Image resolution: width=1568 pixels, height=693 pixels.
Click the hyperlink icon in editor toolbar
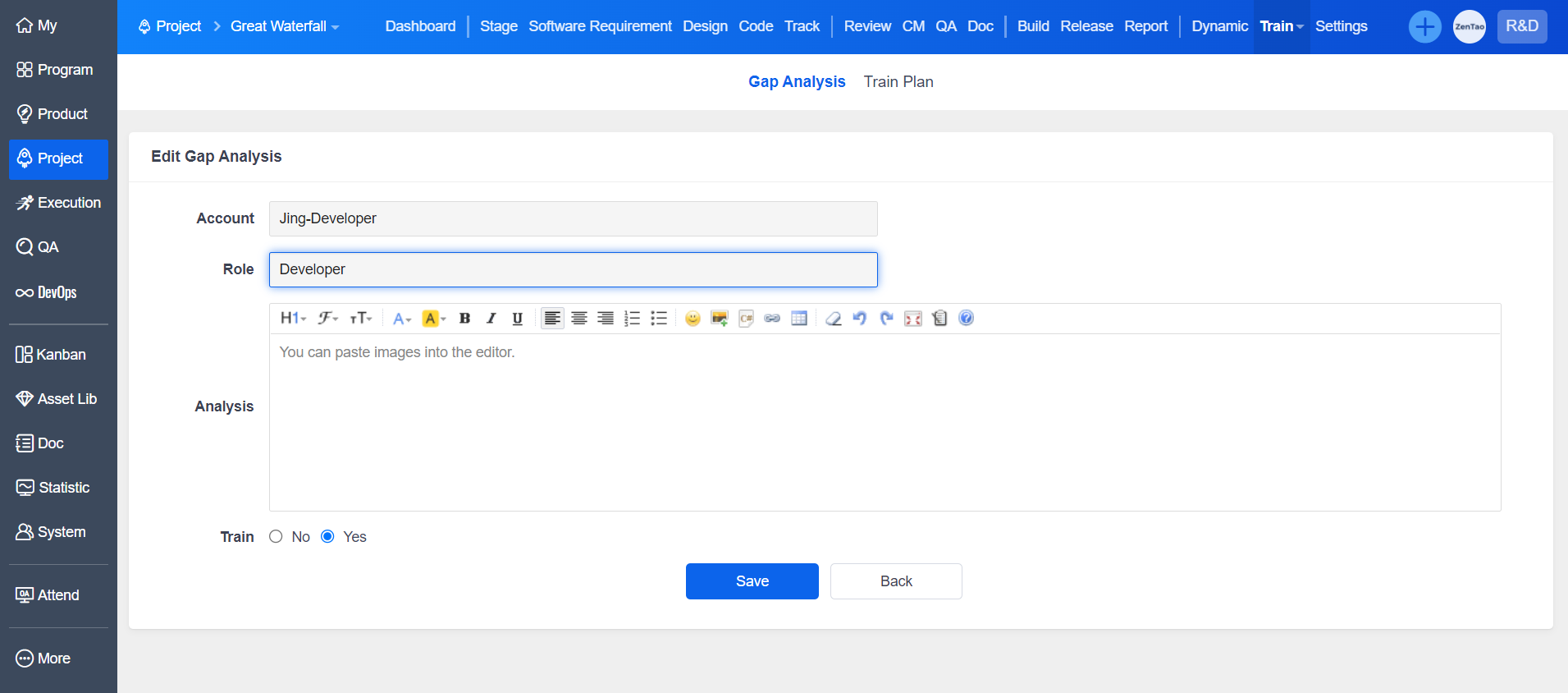772,319
